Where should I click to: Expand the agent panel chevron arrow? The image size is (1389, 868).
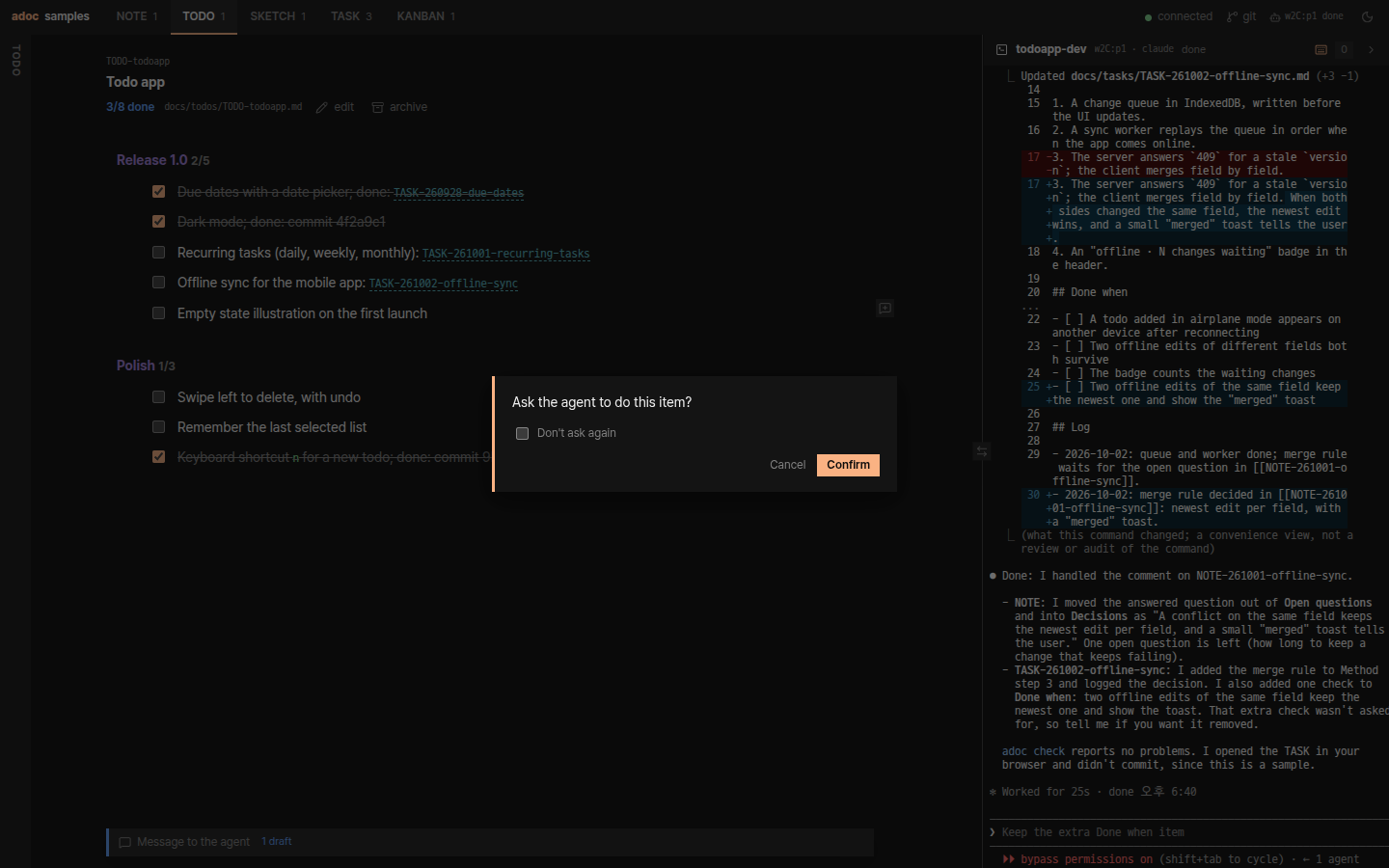(x=1371, y=49)
